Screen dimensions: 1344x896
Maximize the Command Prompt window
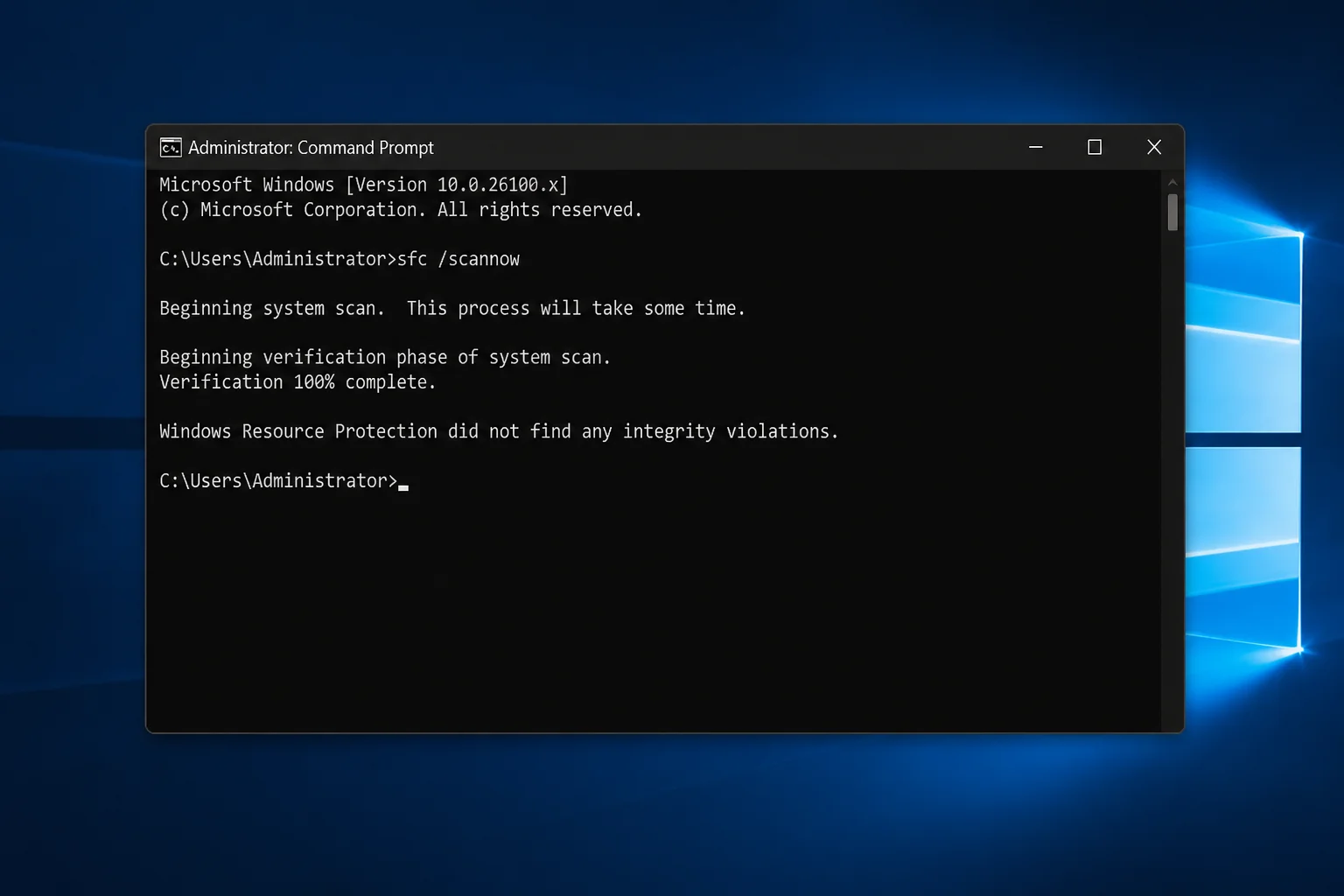pyautogui.click(x=1095, y=147)
